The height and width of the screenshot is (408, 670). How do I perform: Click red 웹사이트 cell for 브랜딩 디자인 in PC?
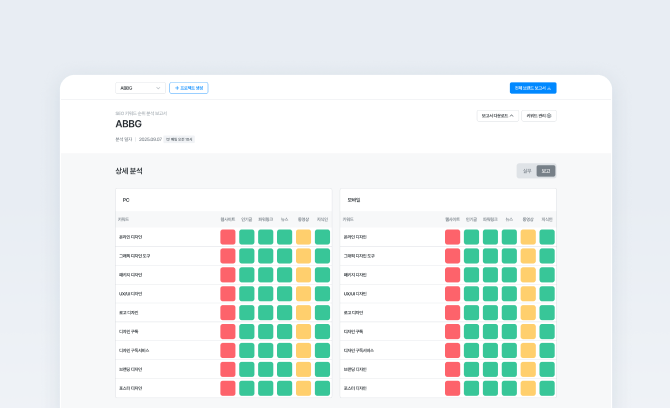(228, 369)
